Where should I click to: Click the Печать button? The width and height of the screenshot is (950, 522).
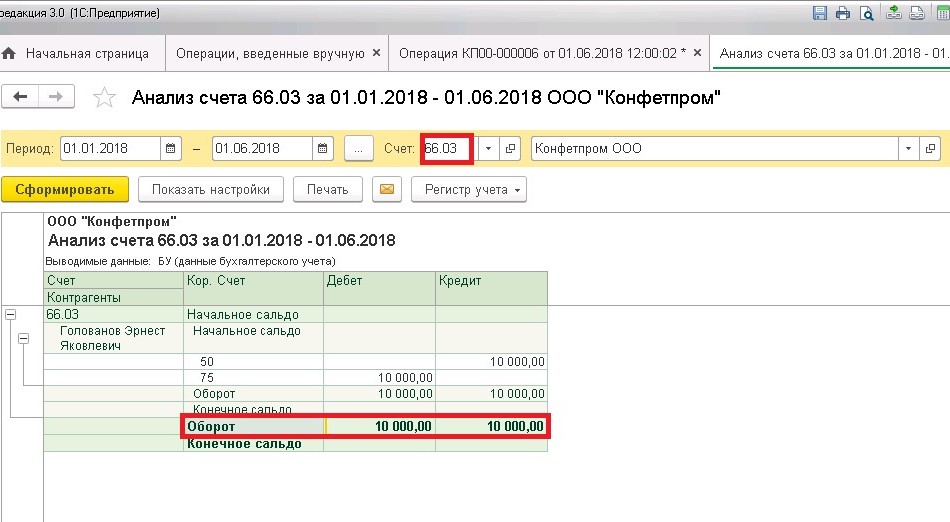(328, 190)
